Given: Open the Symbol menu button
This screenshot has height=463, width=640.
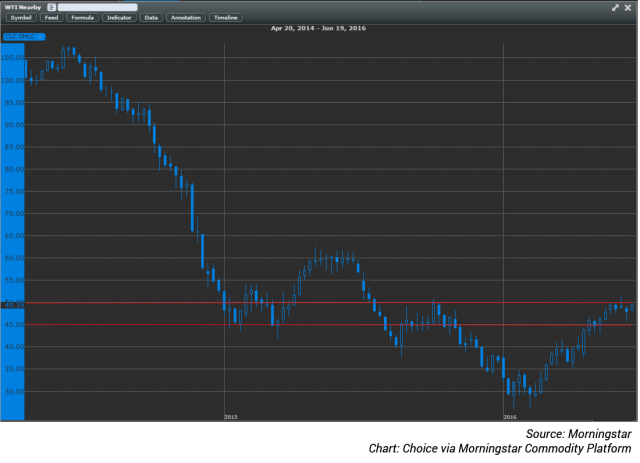Looking at the screenshot, I should pos(21,18).
